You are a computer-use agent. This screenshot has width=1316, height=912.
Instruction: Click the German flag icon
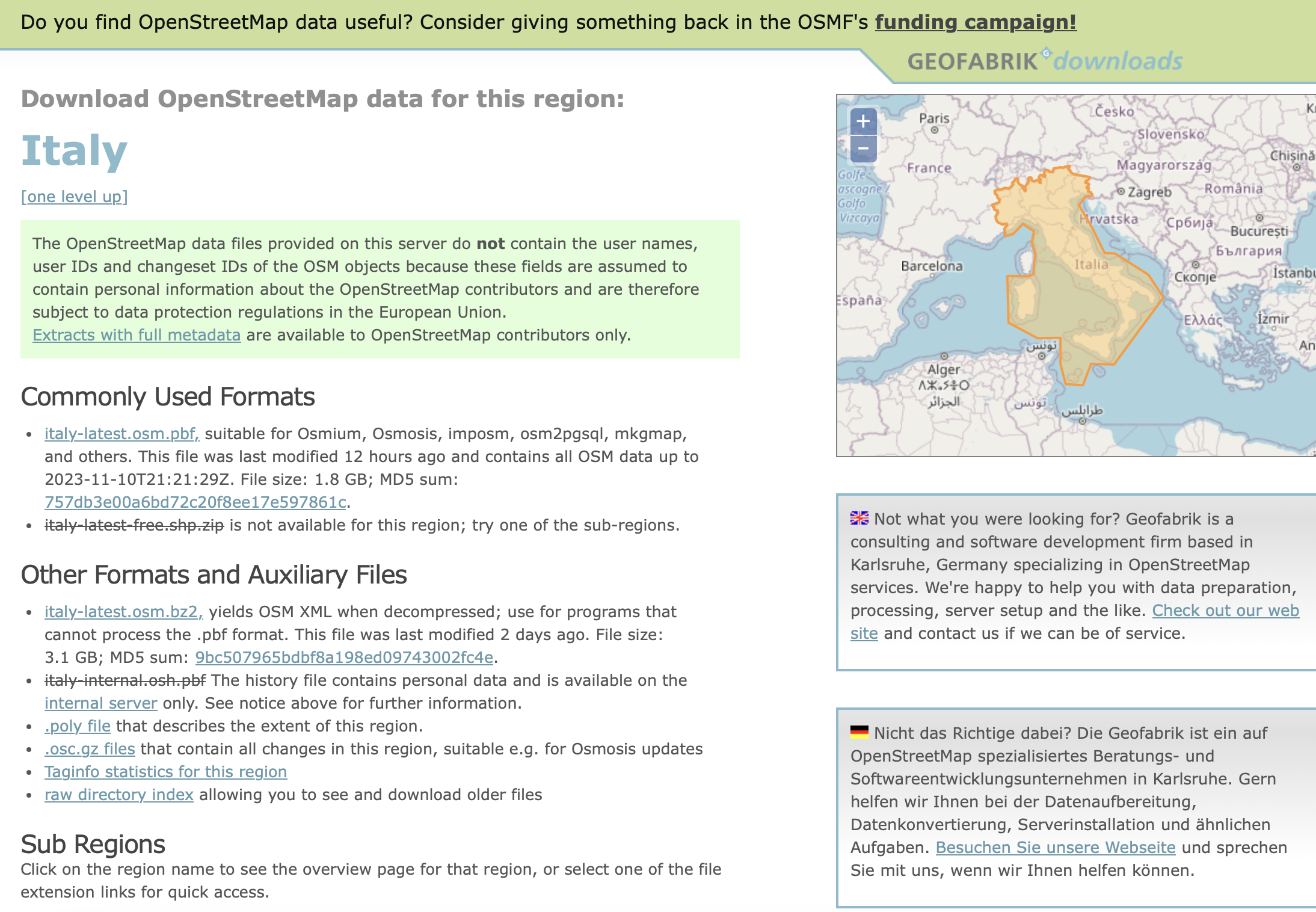point(859,732)
